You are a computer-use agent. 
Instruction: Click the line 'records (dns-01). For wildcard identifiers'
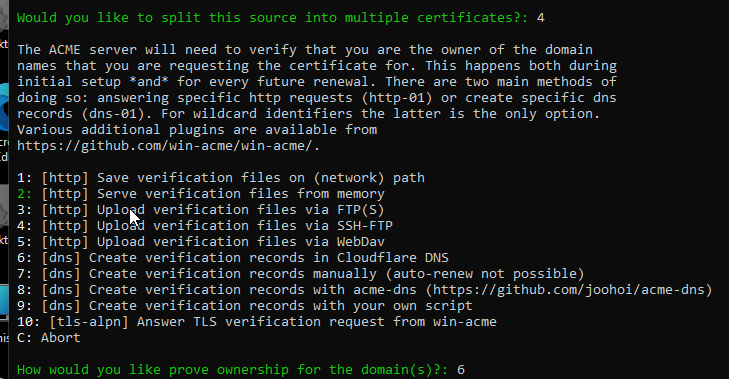point(309,114)
